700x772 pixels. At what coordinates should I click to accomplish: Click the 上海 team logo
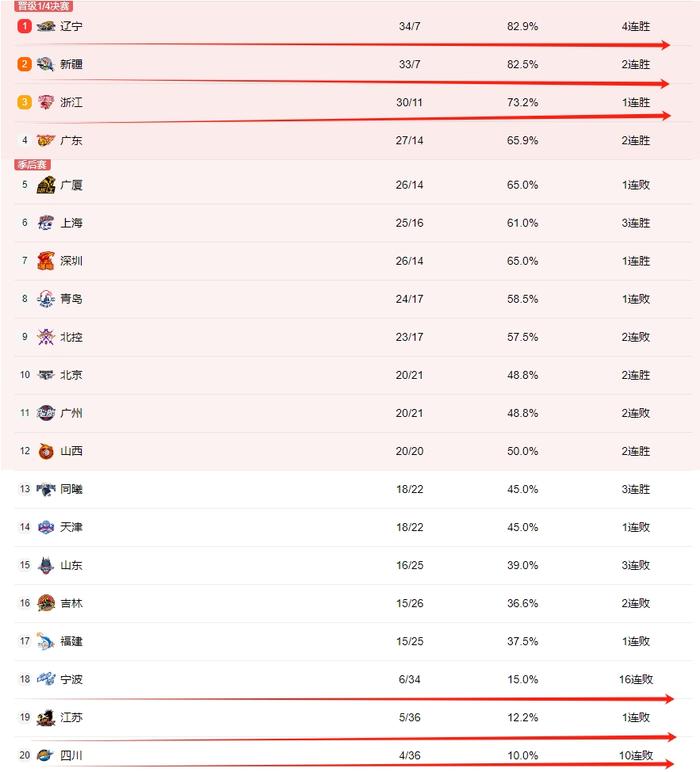coord(46,223)
